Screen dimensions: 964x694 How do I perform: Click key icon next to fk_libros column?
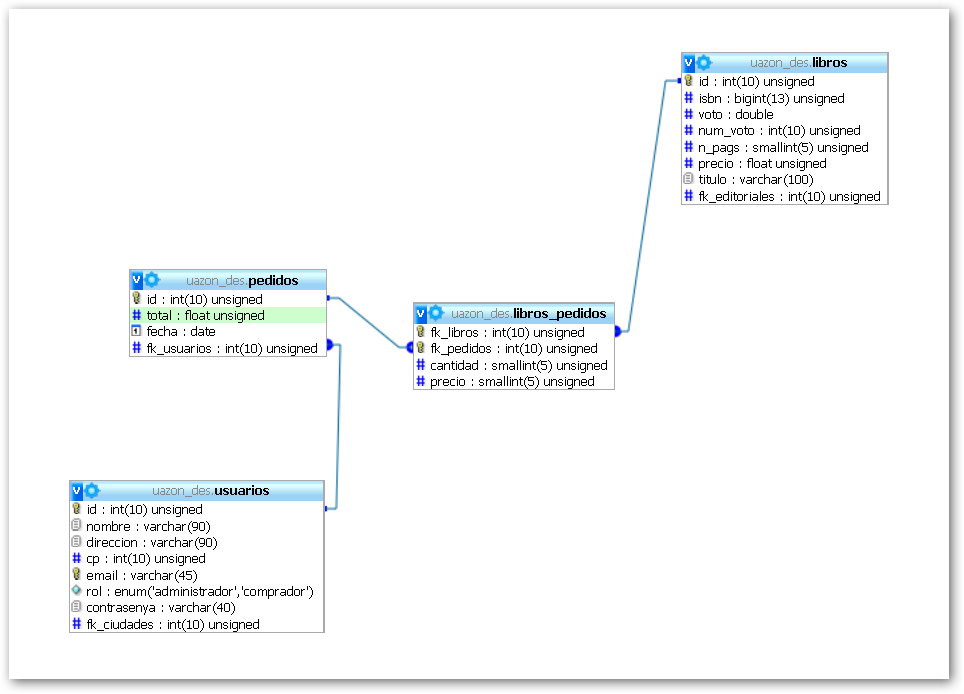tap(421, 332)
